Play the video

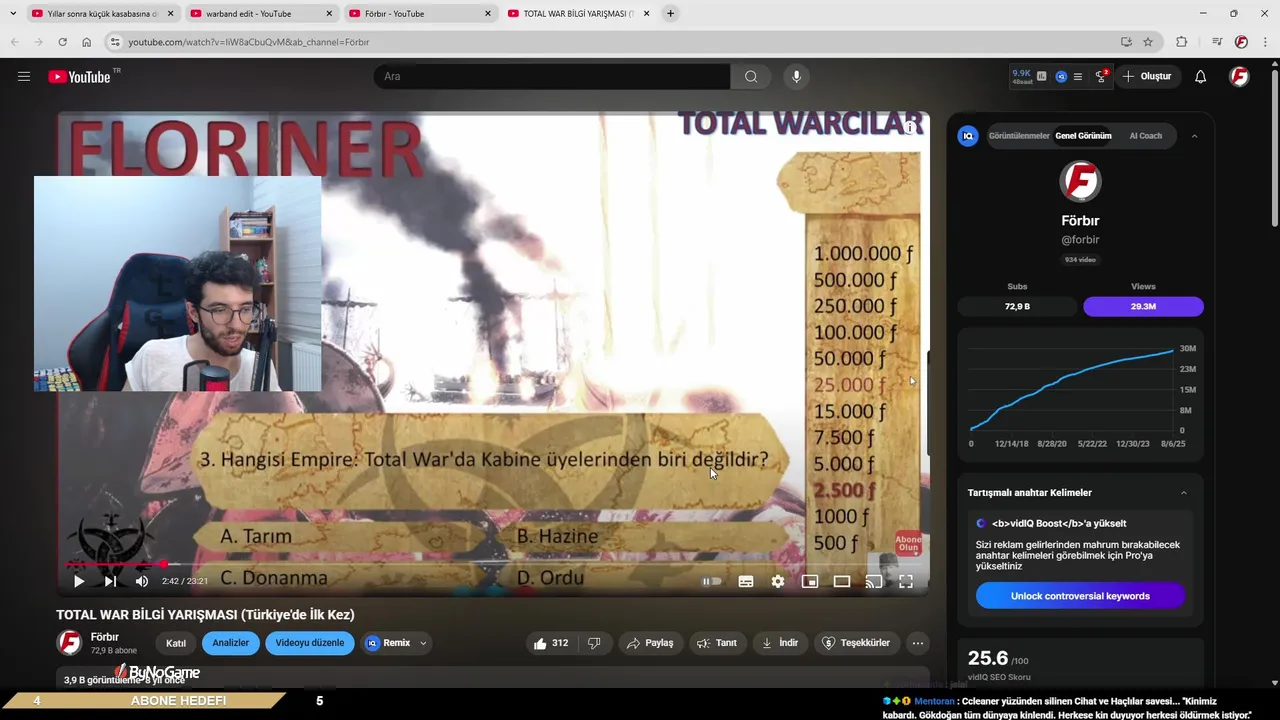(x=79, y=581)
